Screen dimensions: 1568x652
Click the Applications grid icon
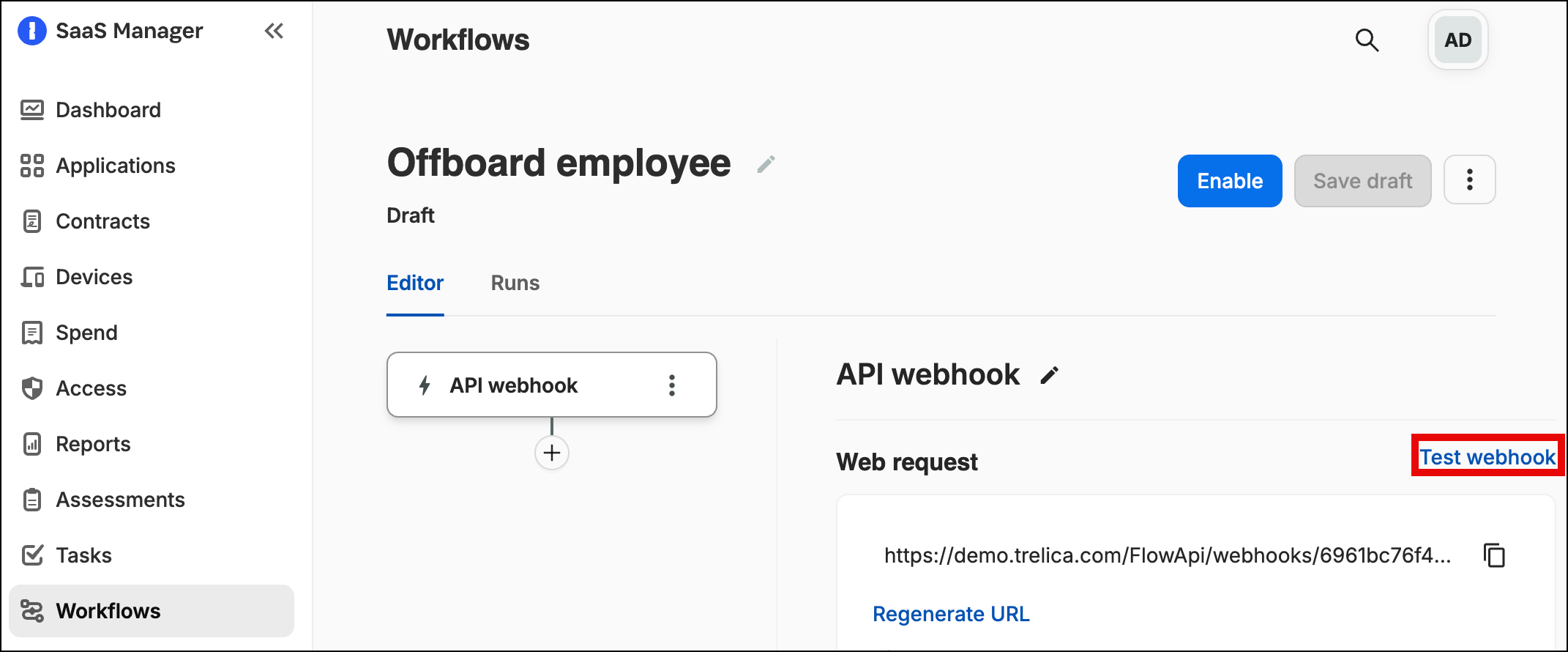pos(32,166)
